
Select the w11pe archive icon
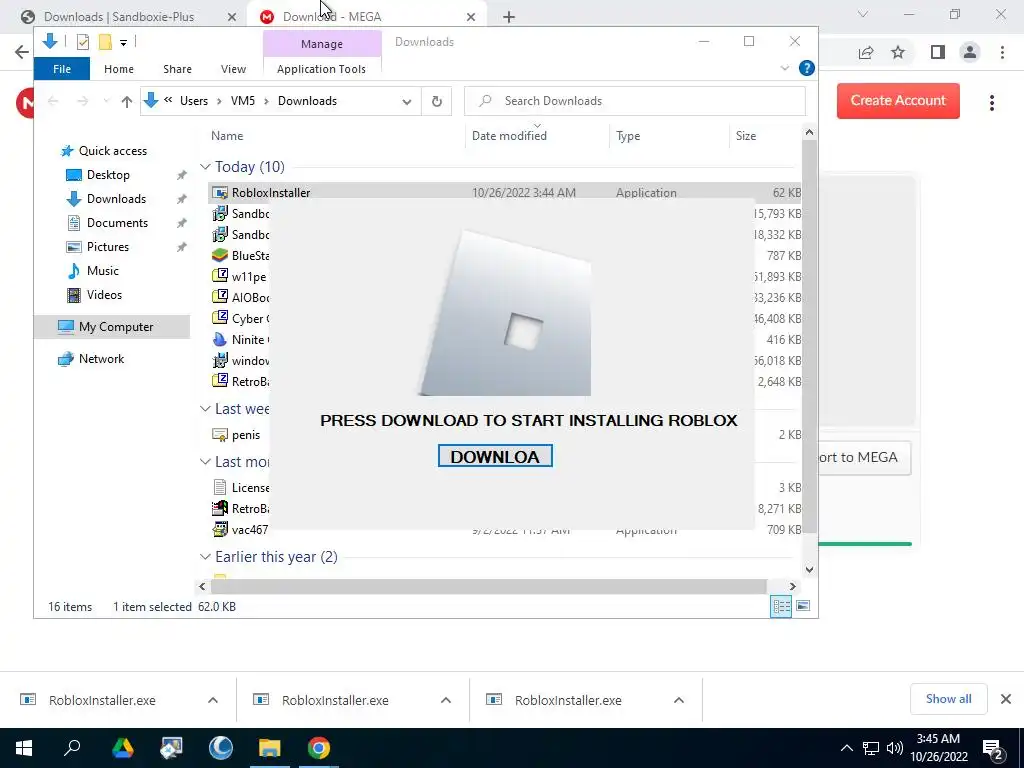(x=220, y=276)
